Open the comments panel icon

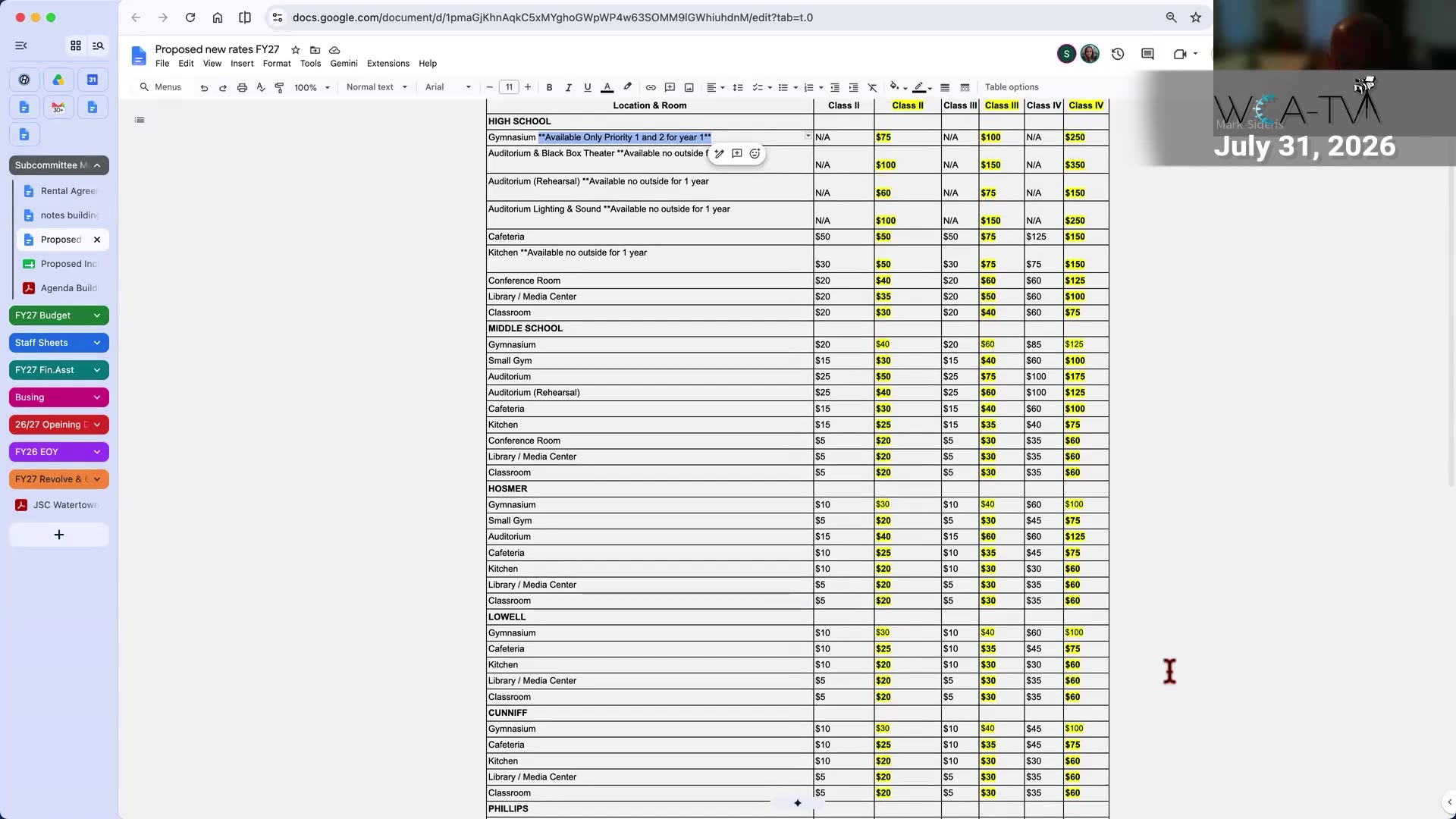pyautogui.click(x=1147, y=54)
